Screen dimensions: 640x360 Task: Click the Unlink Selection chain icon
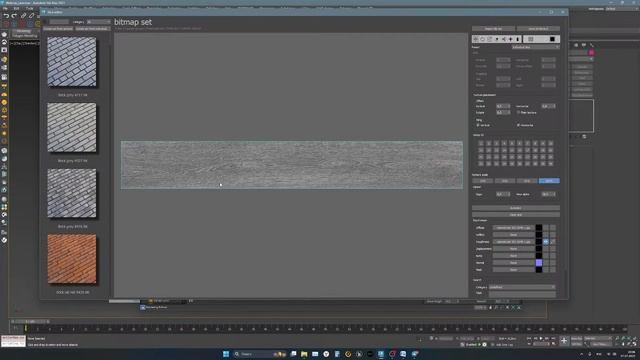[x=31, y=16]
